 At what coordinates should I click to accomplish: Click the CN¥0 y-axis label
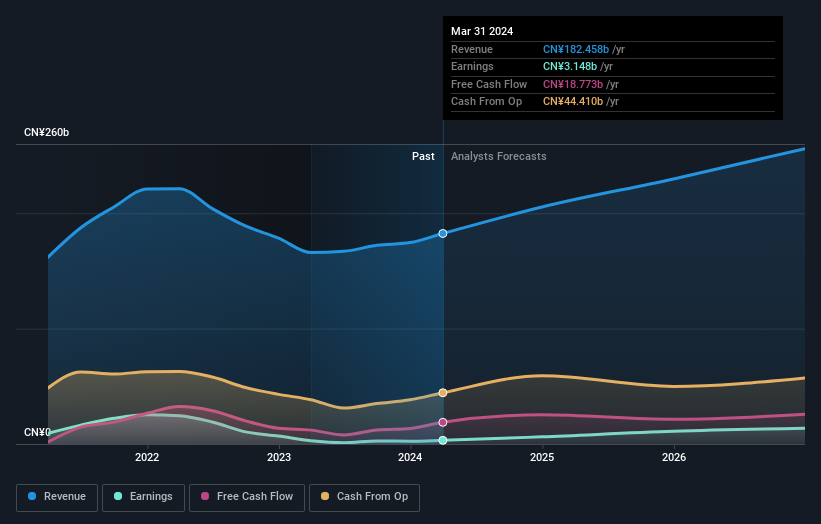[x=37, y=432]
